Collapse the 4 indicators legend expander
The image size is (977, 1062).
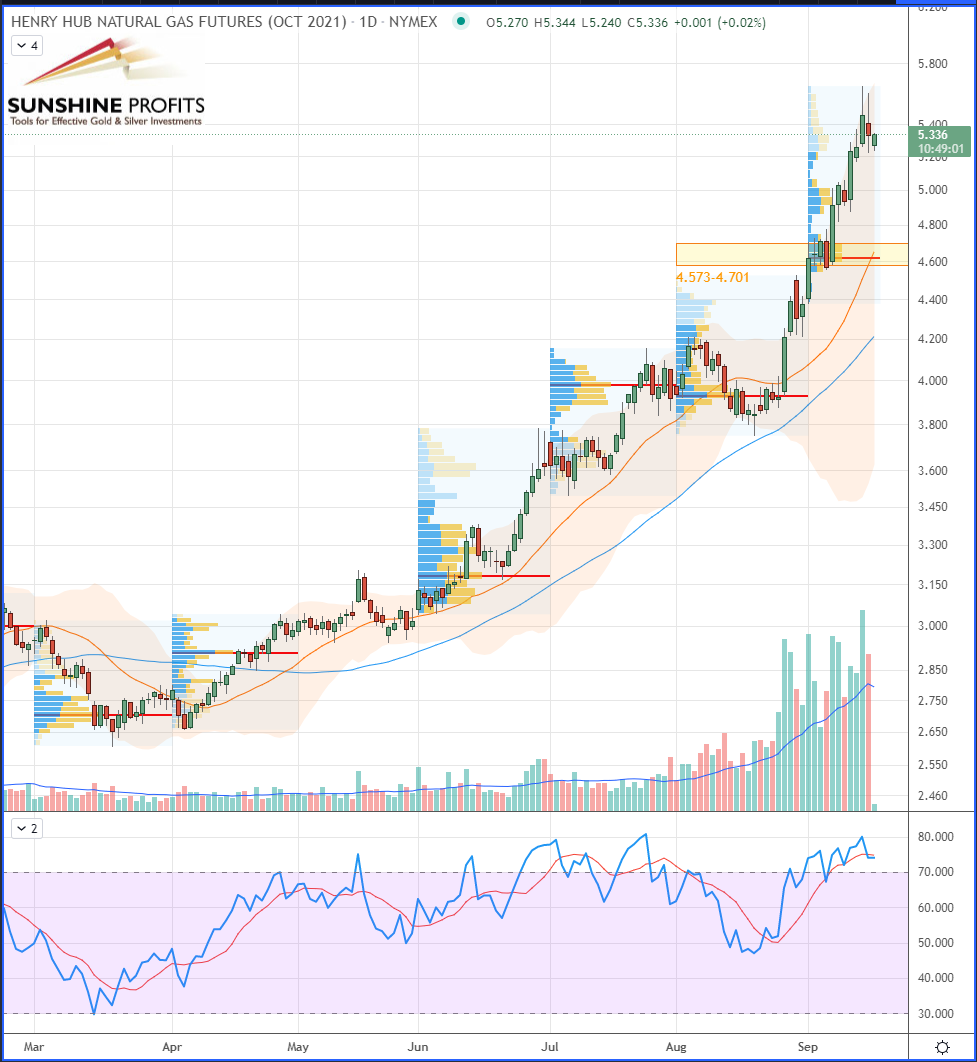coord(27,46)
